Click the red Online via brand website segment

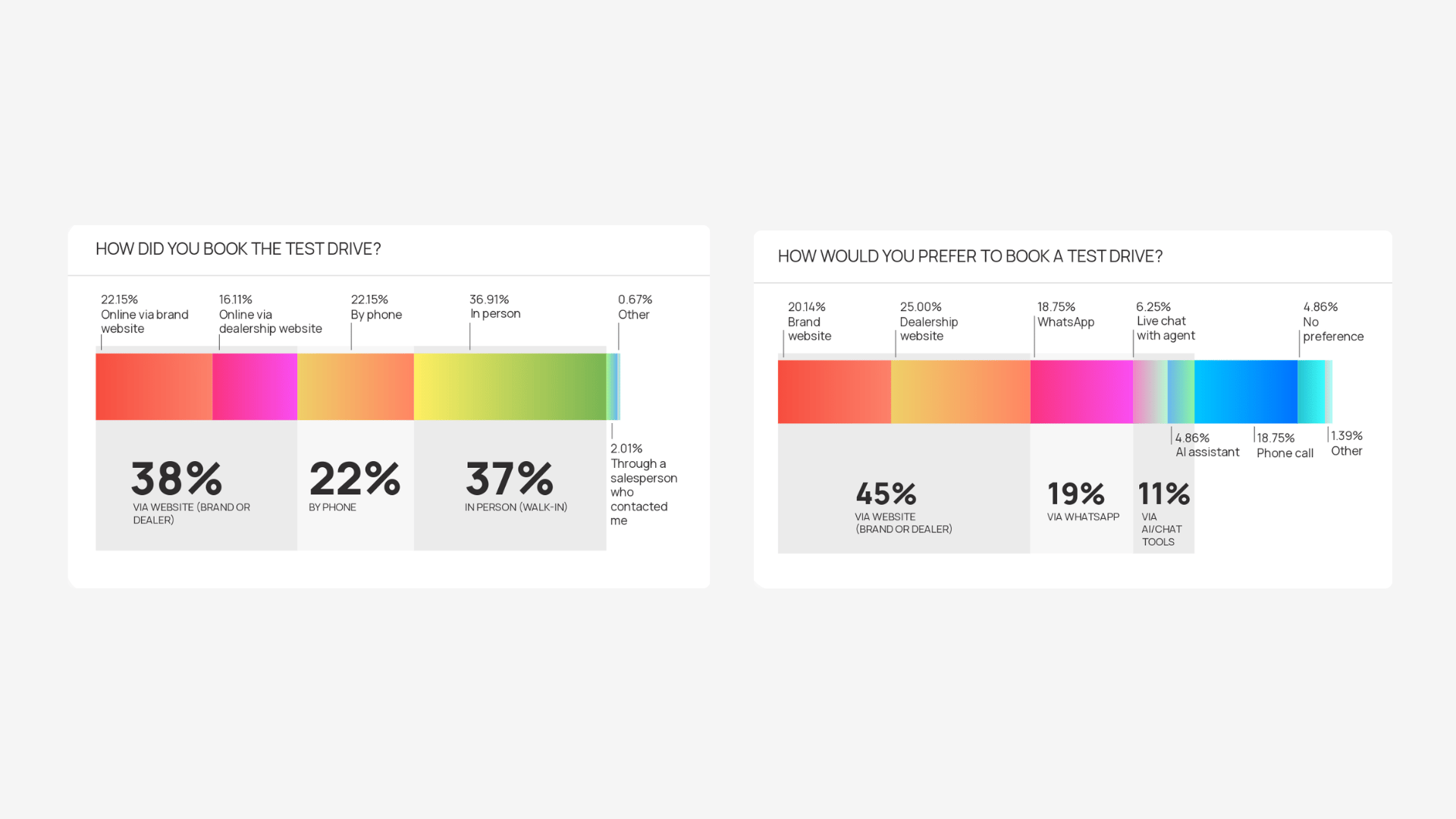154,386
